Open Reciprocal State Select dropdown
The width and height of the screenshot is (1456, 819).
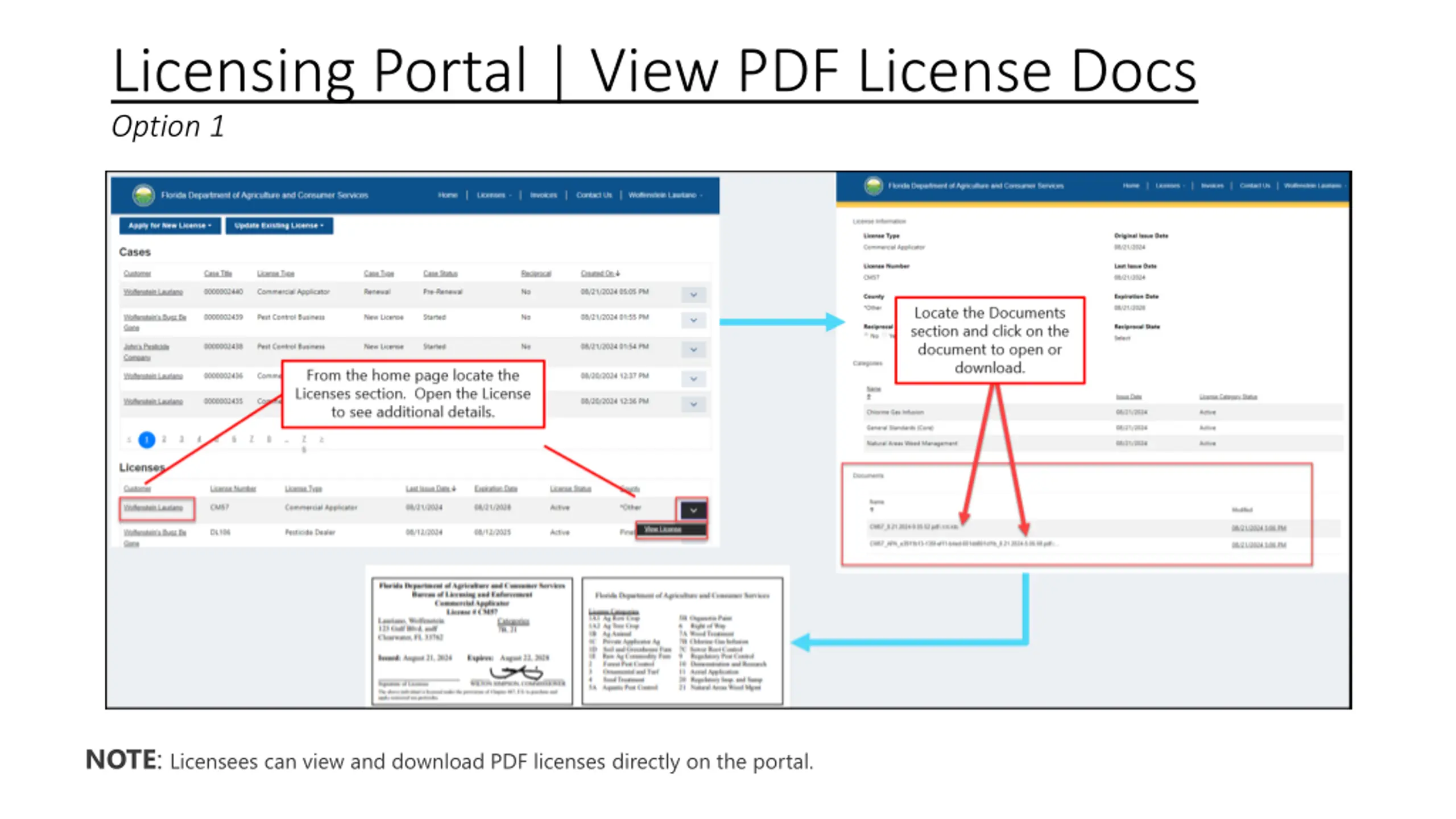(x=1122, y=338)
